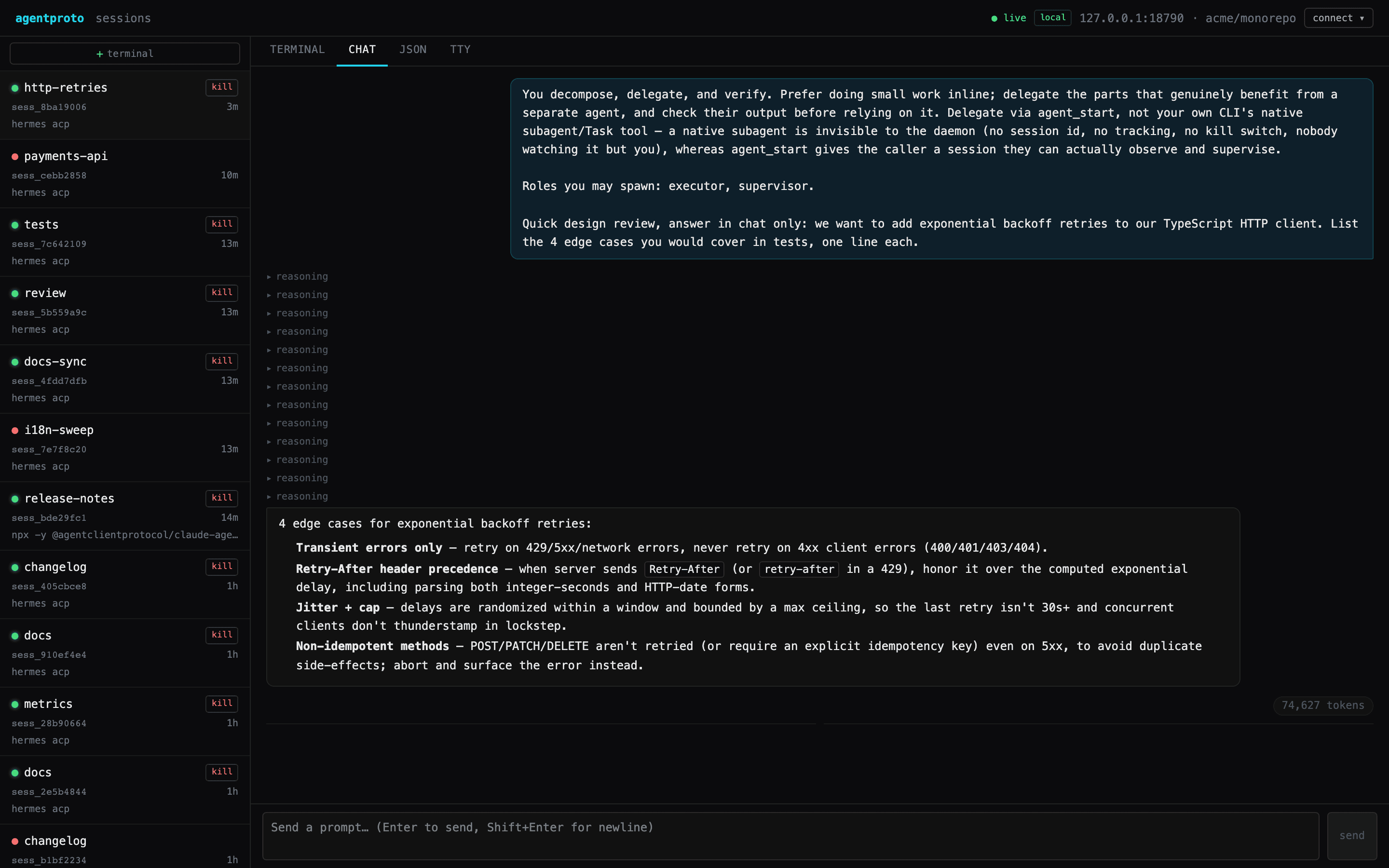This screenshot has height=868, width=1389.
Task: Kill the release-notes session
Action: point(221,498)
